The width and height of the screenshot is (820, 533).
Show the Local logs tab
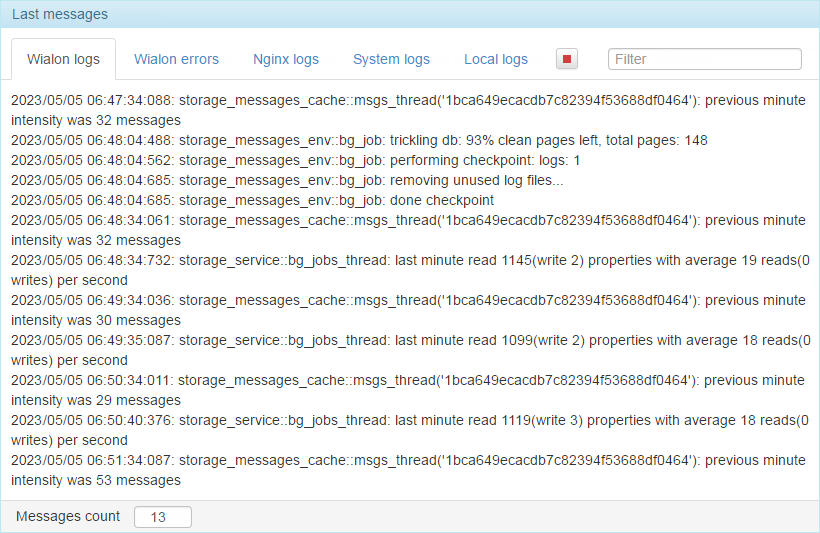[496, 59]
